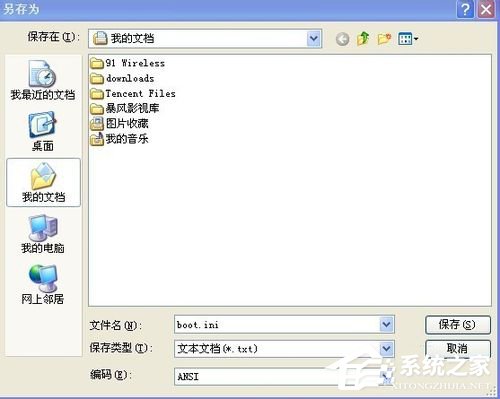
Task: Select the downloads folder icon
Action: (x=97, y=78)
